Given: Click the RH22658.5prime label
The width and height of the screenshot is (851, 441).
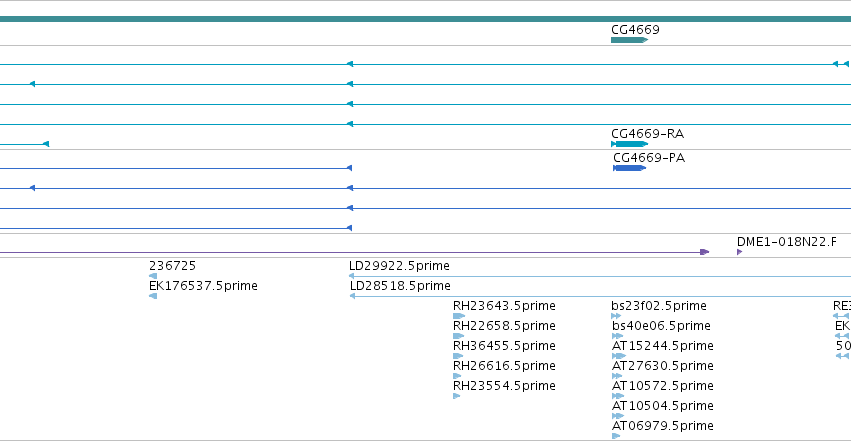Looking at the screenshot, I should point(504,326).
